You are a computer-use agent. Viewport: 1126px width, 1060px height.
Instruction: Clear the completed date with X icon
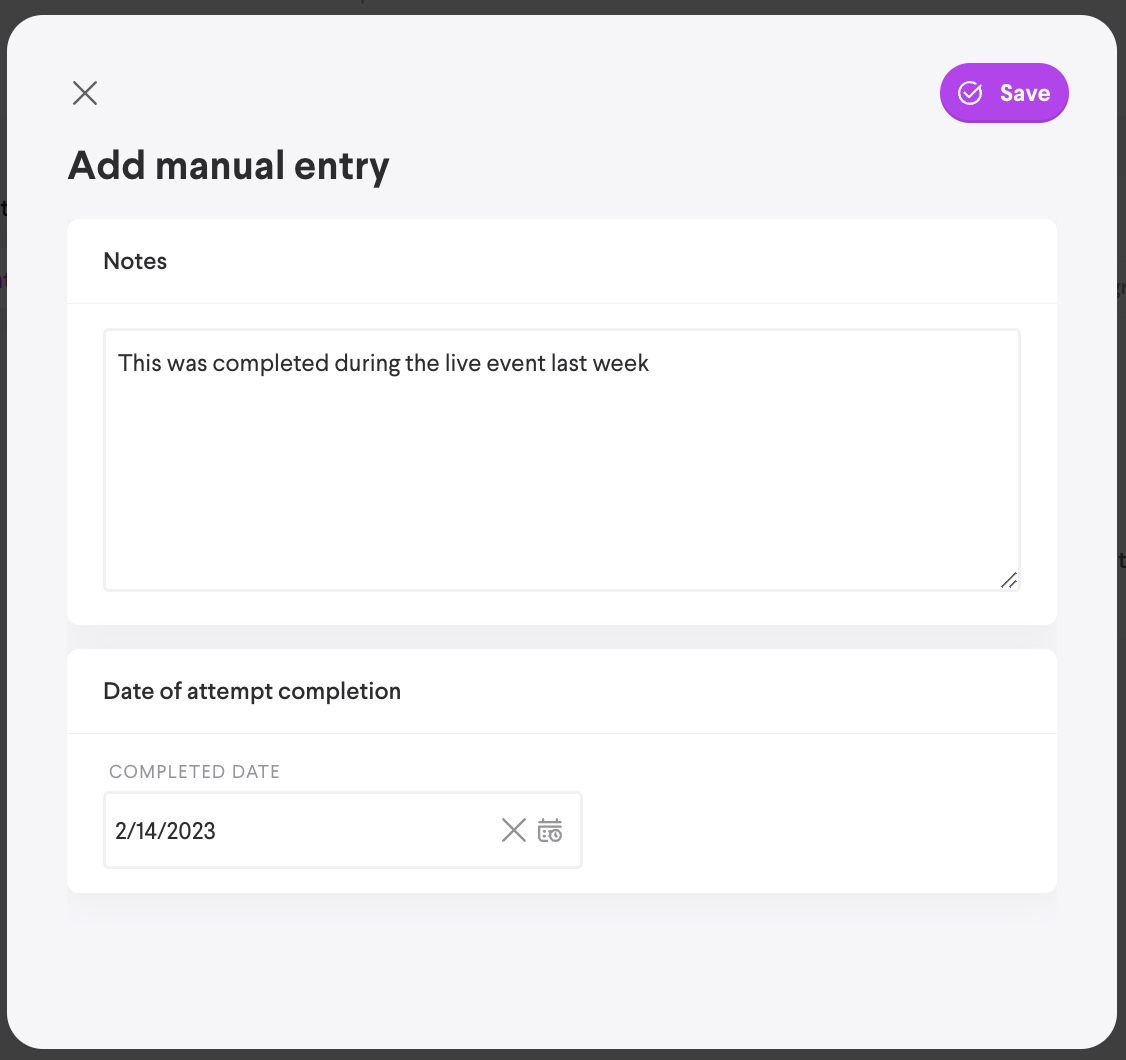click(513, 830)
